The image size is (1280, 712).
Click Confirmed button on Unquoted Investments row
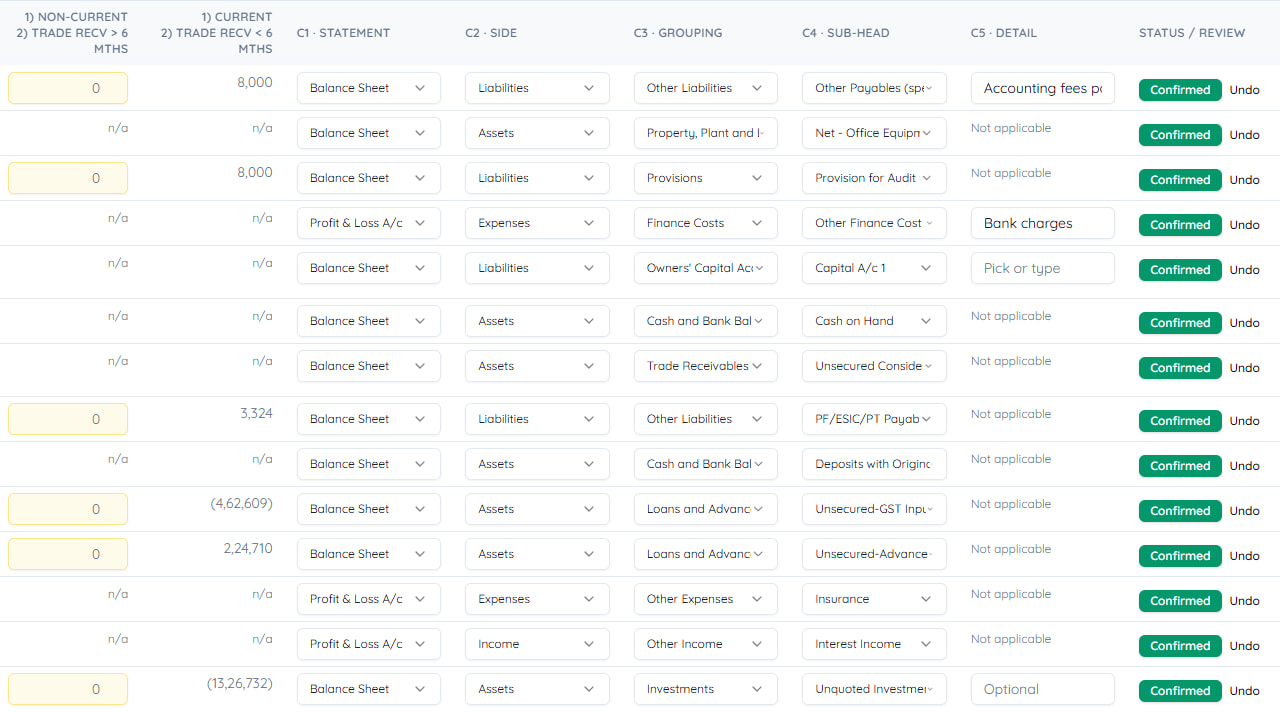[1180, 691]
